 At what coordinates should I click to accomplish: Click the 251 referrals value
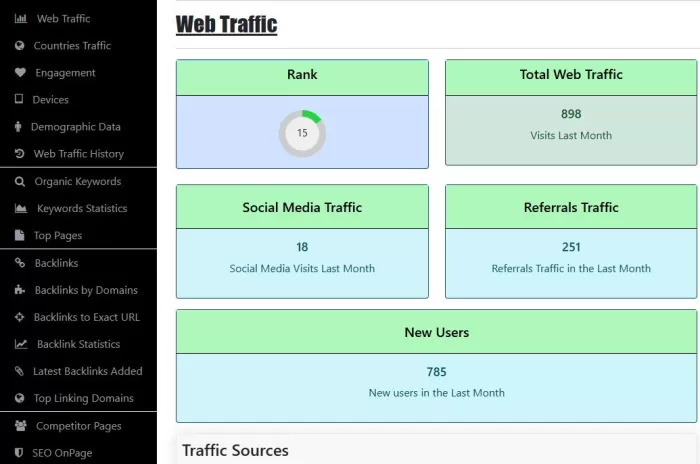point(571,247)
